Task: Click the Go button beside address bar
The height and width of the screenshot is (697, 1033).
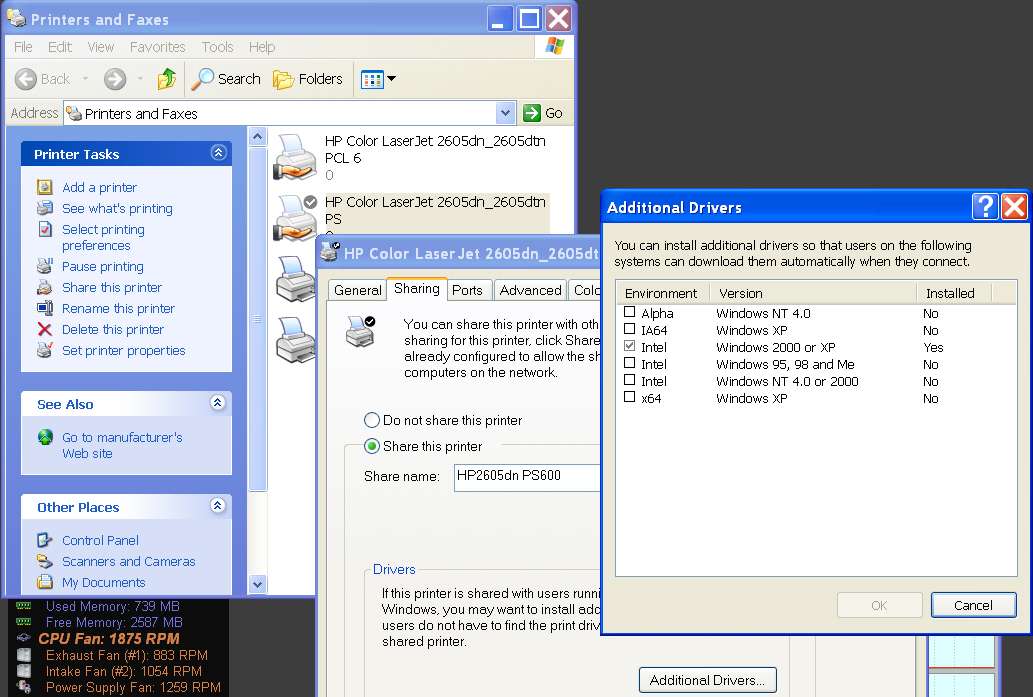Action: click(543, 113)
